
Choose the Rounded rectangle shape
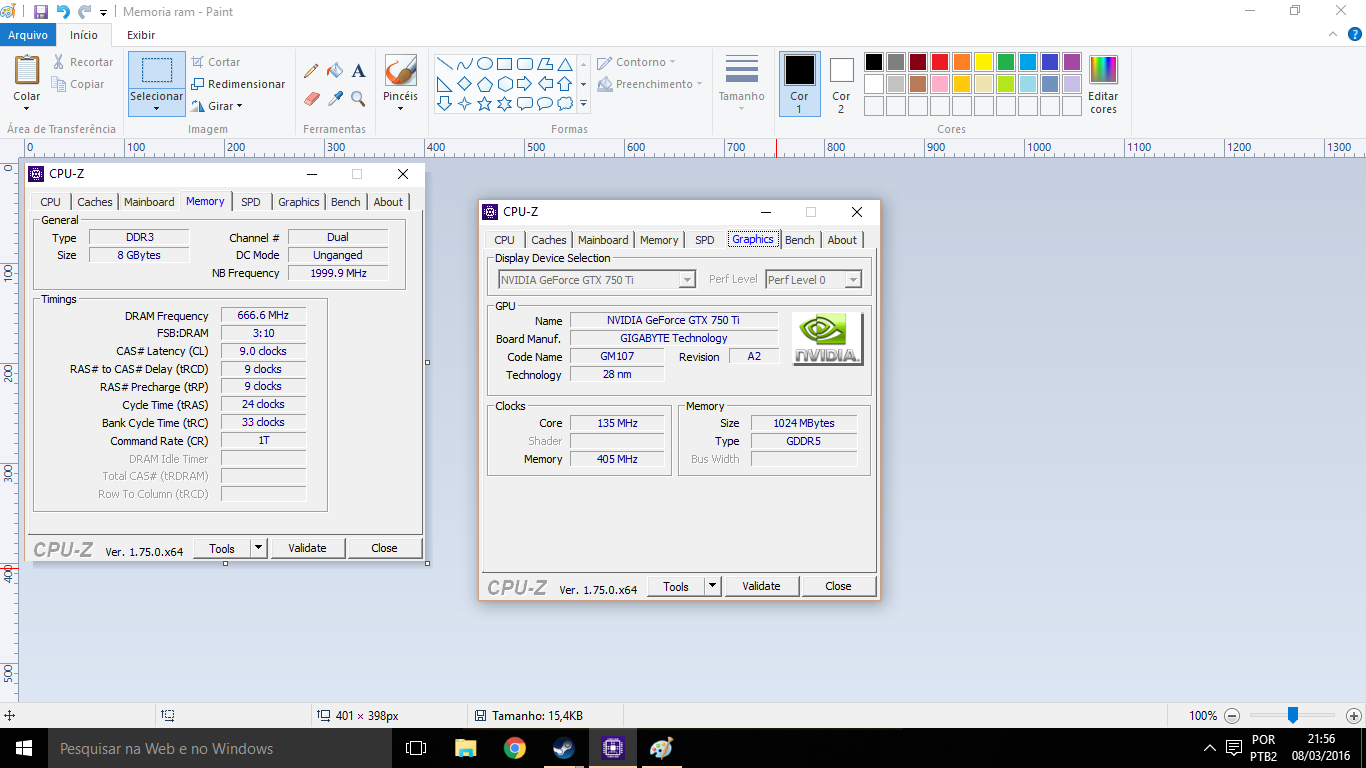pyautogui.click(x=525, y=64)
